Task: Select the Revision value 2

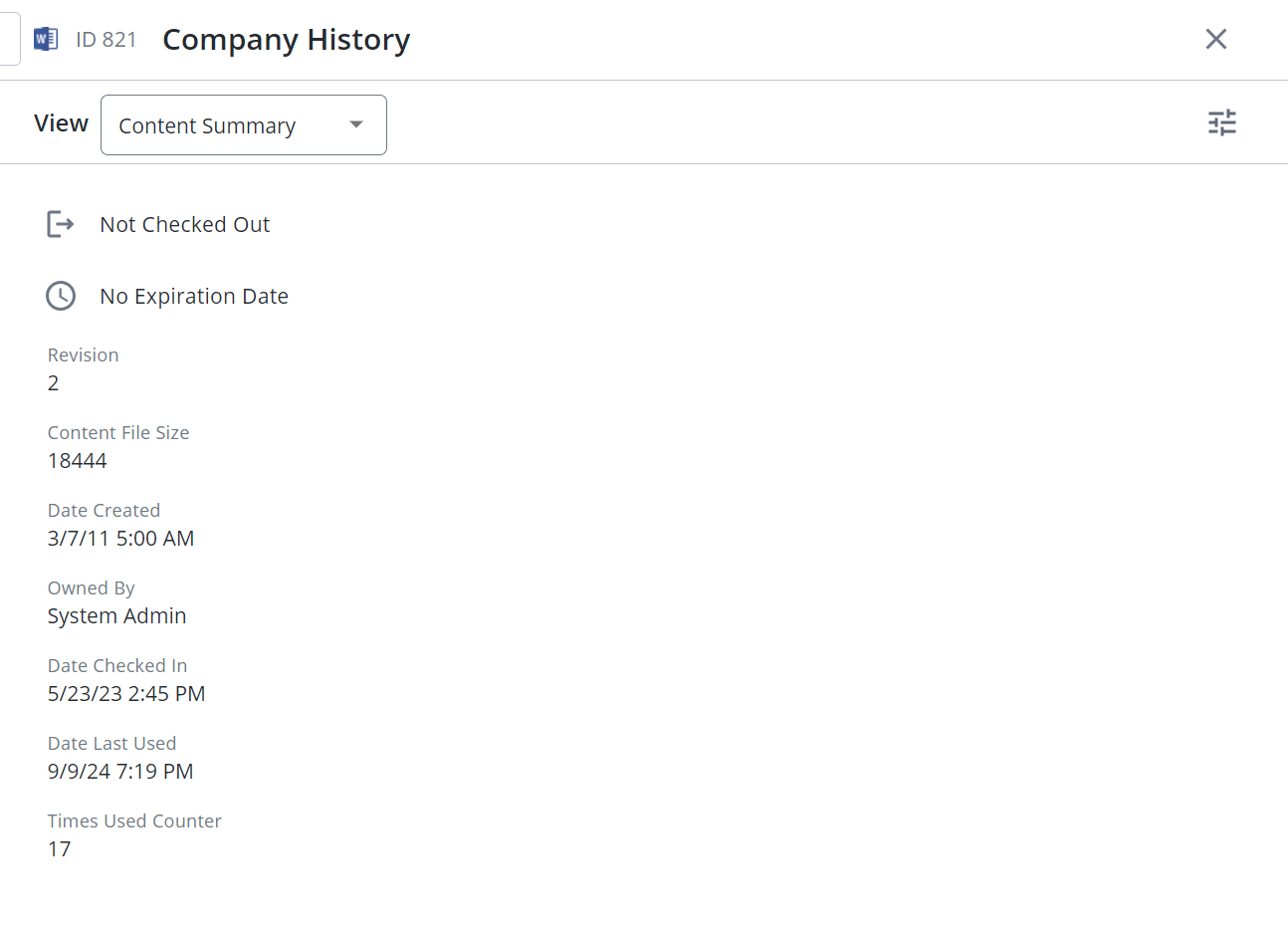Action: tap(54, 383)
